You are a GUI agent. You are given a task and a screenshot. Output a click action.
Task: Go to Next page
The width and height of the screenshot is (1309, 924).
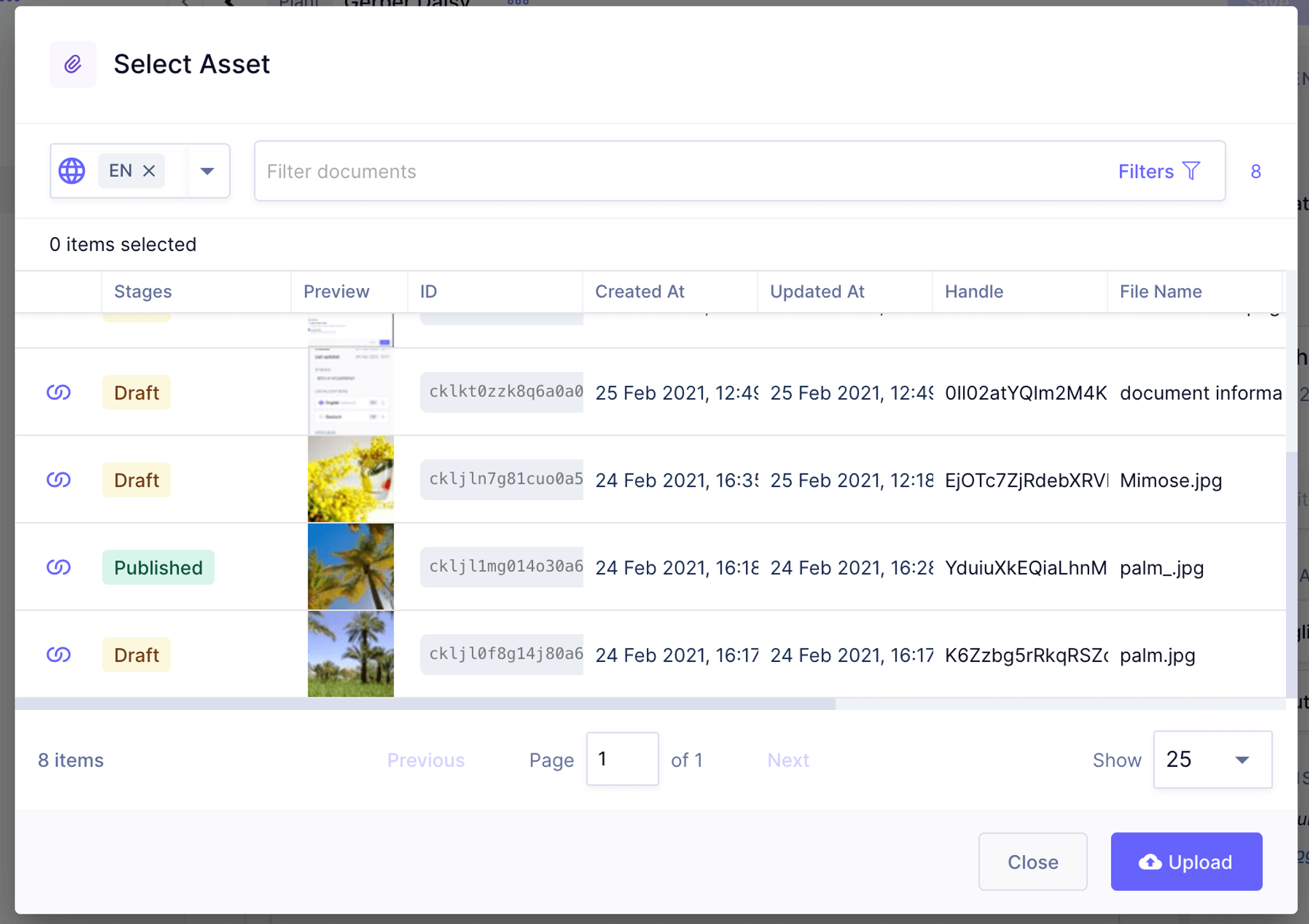click(787, 760)
